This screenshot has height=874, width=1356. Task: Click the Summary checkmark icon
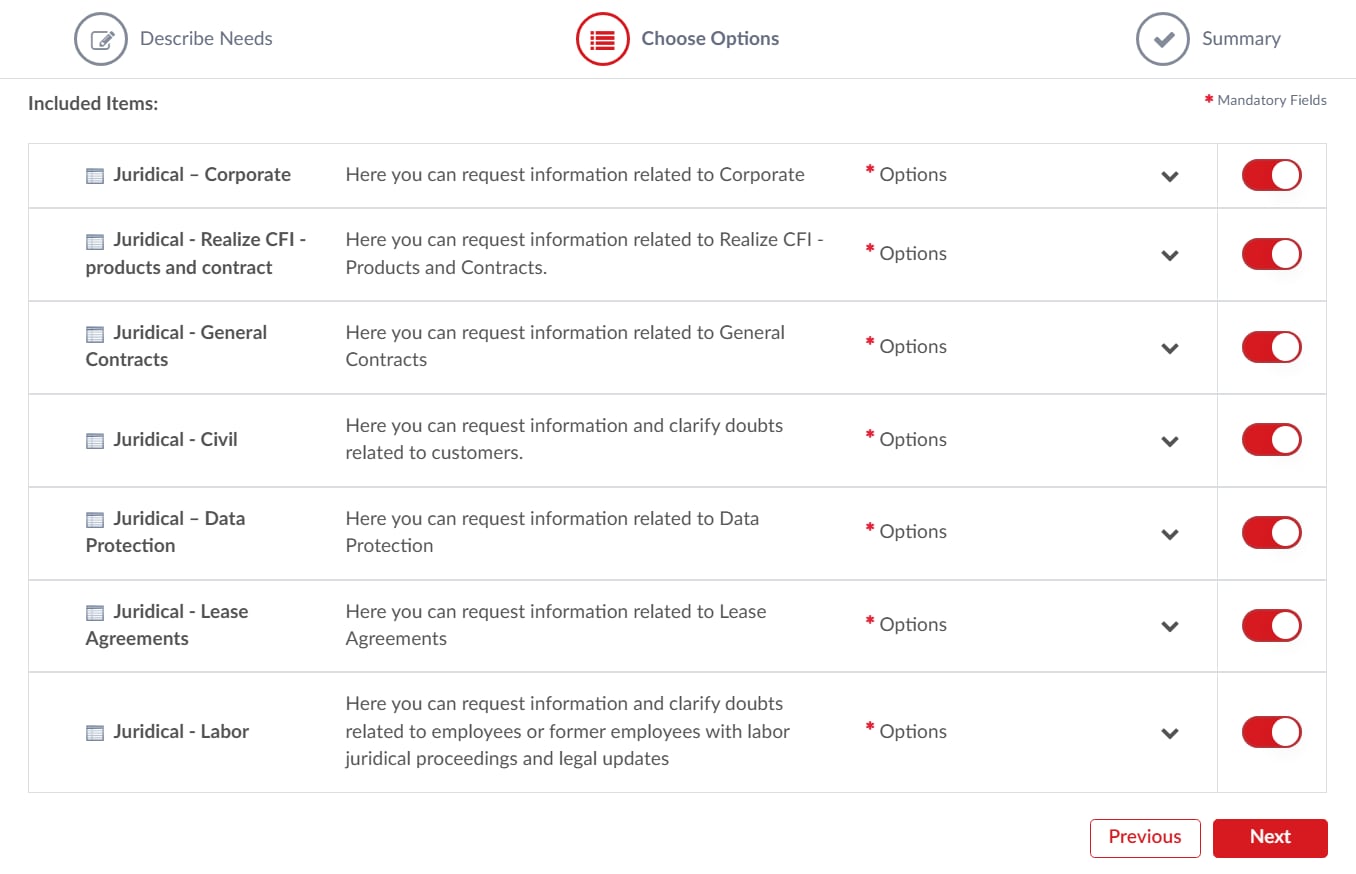pyautogui.click(x=1162, y=38)
